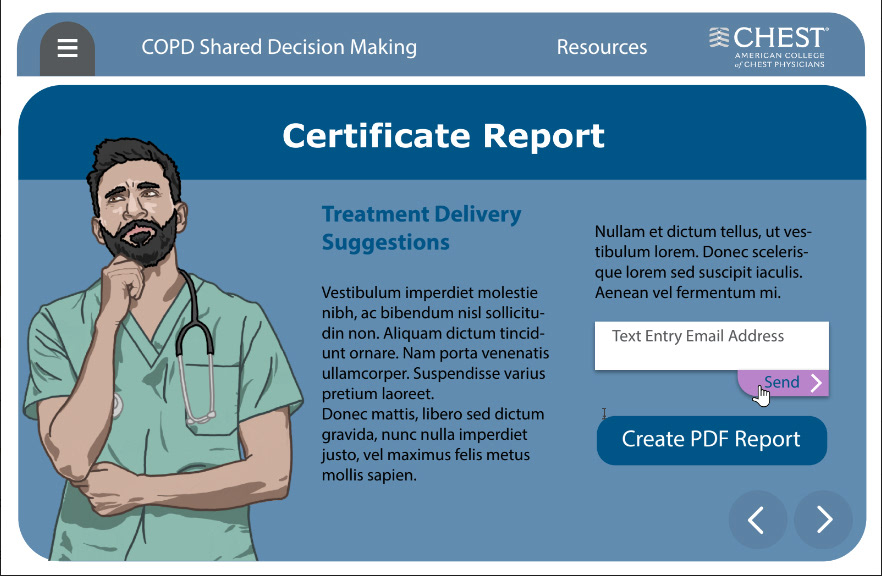The image size is (882, 576).
Task: Click into the Email Address text field
Action: [x=712, y=346]
